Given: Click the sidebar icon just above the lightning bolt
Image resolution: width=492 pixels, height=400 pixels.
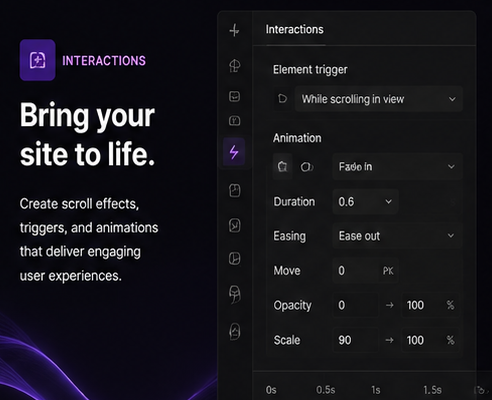Looking at the screenshot, I should [235, 120].
